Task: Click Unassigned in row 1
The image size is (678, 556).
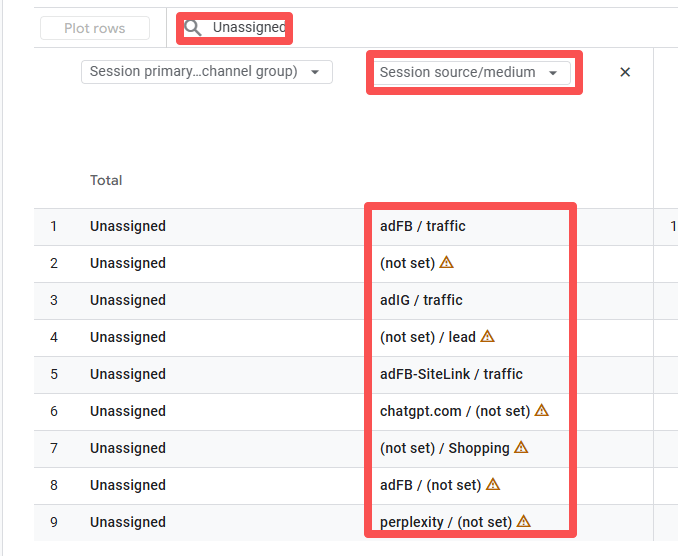Action: [128, 226]
